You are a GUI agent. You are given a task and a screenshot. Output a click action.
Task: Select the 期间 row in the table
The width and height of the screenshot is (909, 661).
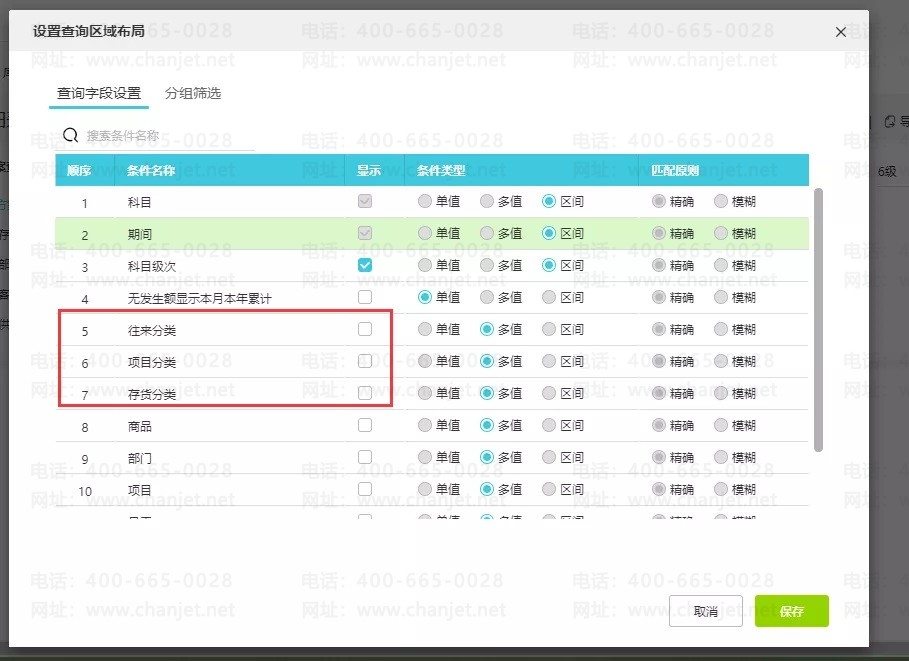coord(432,234)
